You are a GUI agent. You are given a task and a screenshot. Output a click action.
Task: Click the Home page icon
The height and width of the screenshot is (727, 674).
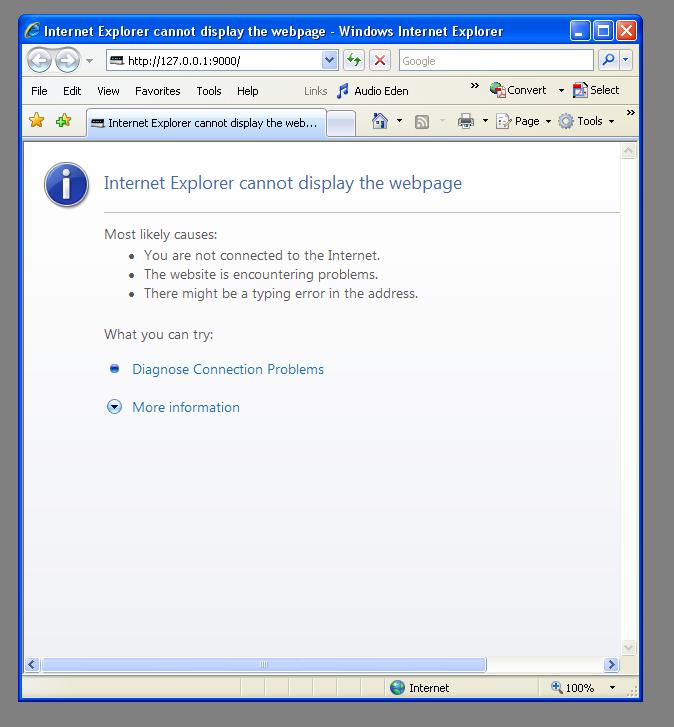coord(379,121)
